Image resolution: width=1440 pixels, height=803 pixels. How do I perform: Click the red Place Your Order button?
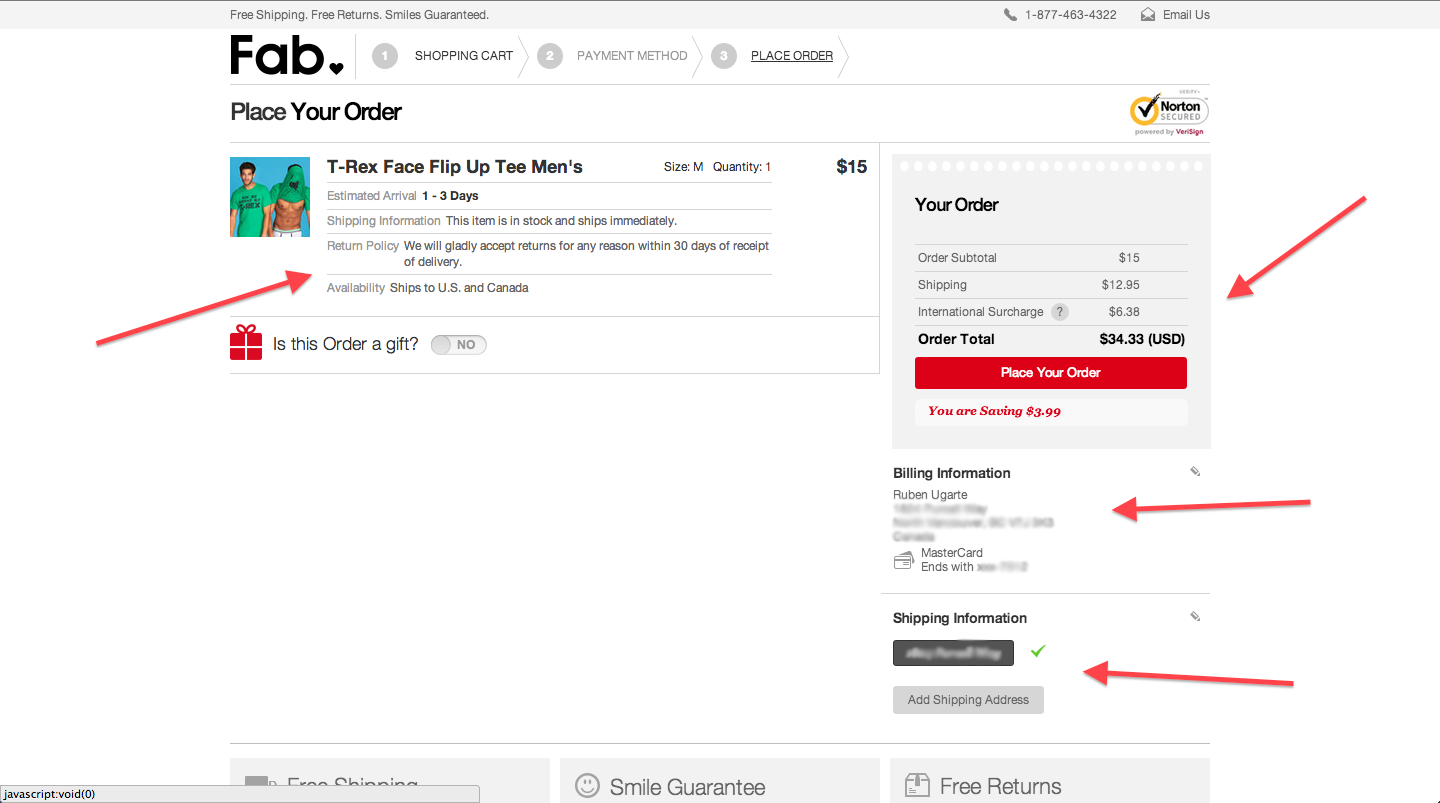[1051, 373]
